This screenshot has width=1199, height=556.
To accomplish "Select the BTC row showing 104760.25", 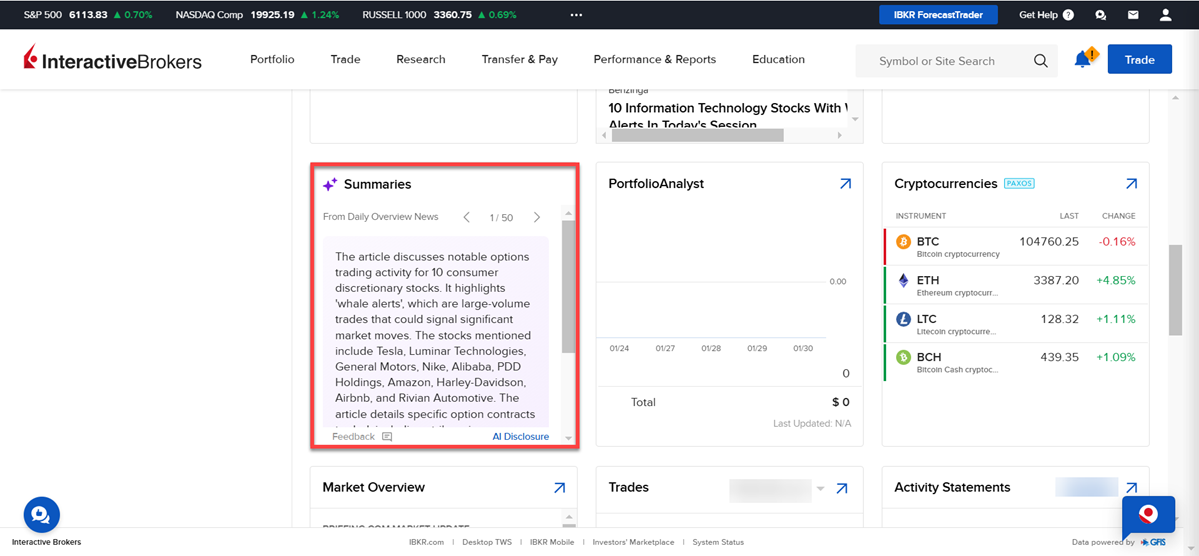I will tap(1016, 246).
